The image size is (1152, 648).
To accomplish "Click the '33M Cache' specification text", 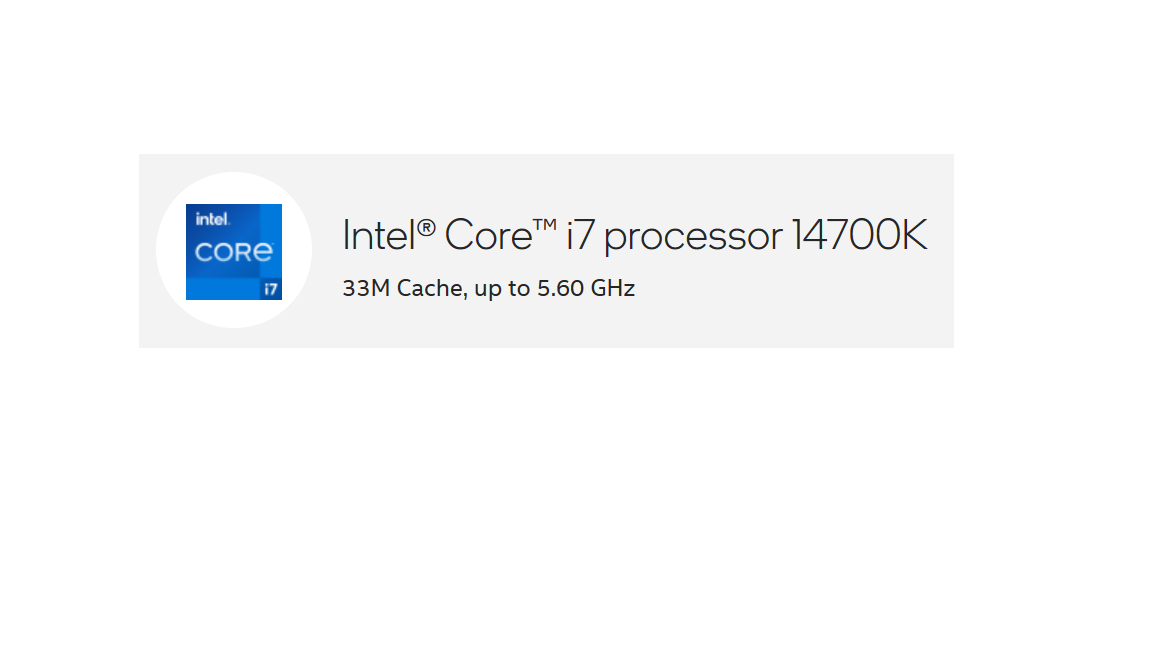I will coord(403,289).
